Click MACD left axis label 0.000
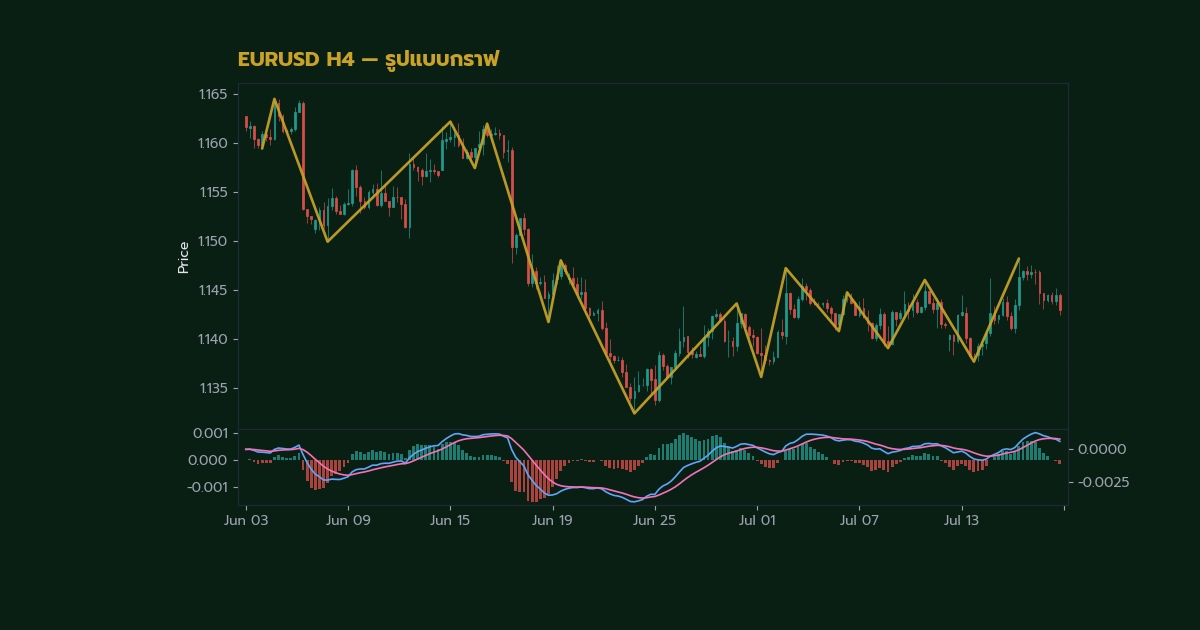The image size is (1200, 630). click(209, 460)
